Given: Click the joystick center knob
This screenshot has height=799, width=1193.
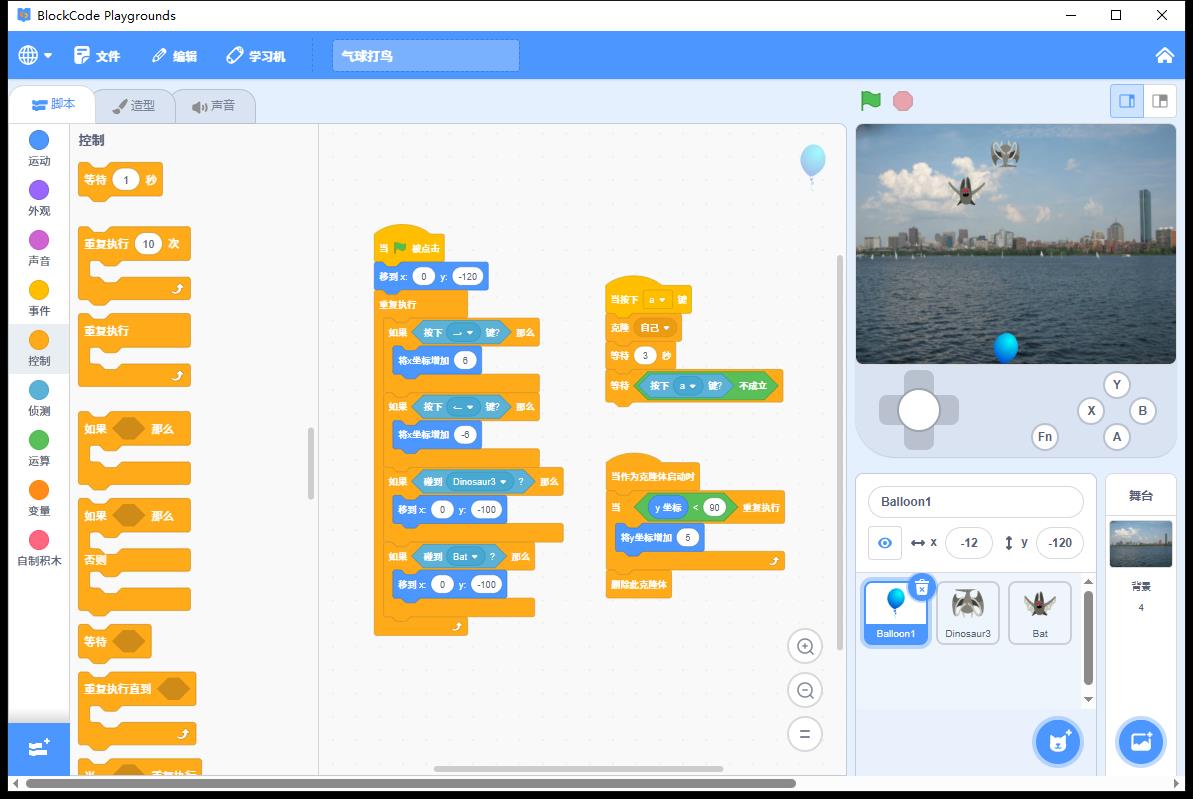Looking at the screenshot, I should 918,410.
